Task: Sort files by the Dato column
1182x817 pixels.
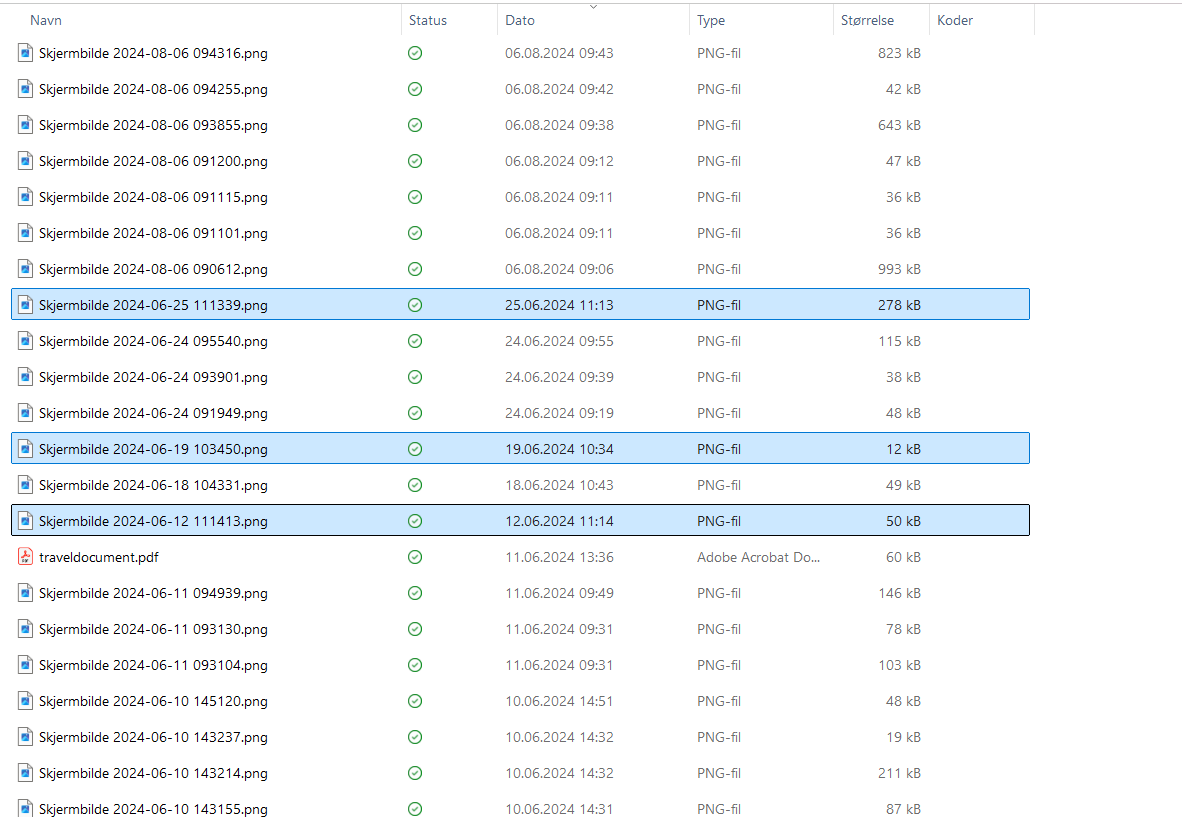Action: (520, 20)
